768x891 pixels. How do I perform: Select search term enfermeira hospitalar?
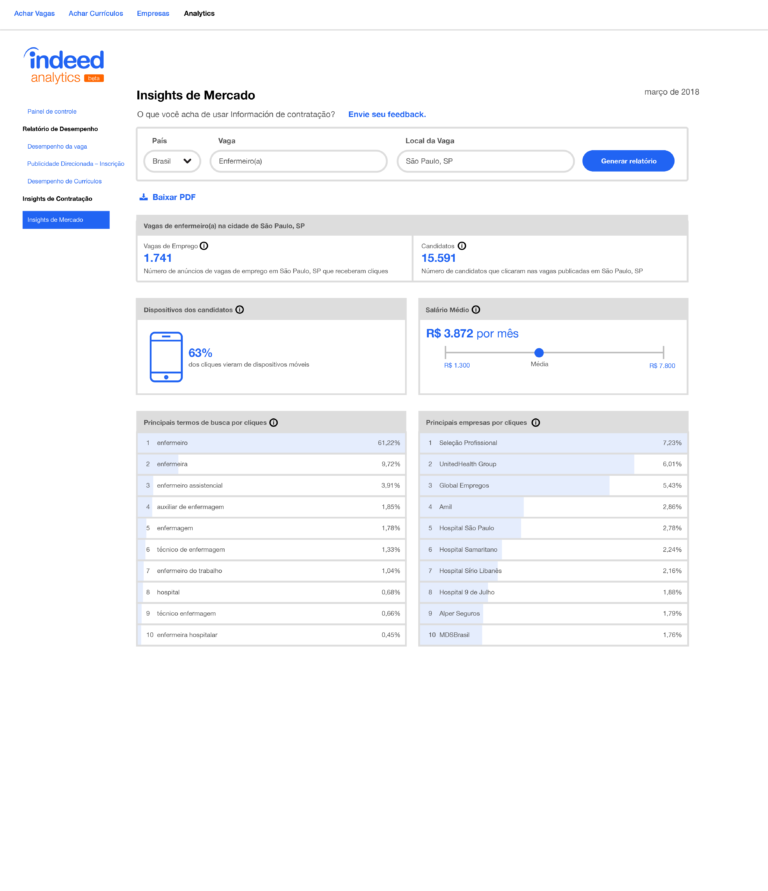[272, 635]
